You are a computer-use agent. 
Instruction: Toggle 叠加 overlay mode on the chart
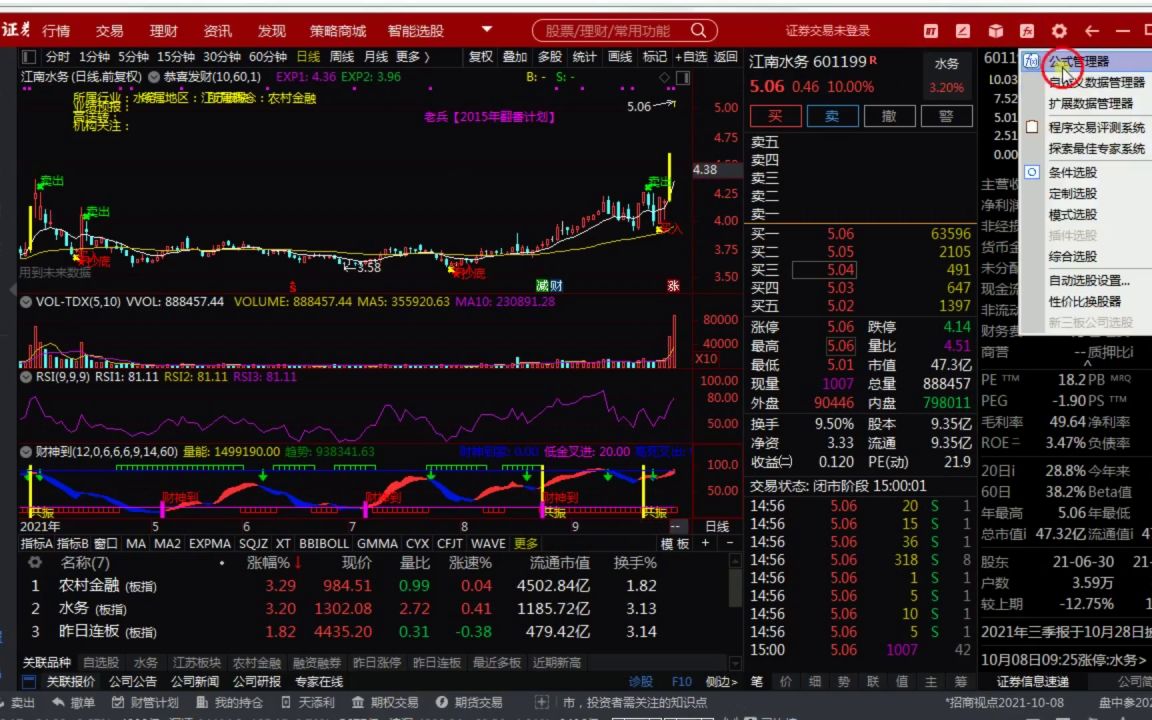(514, 57)
